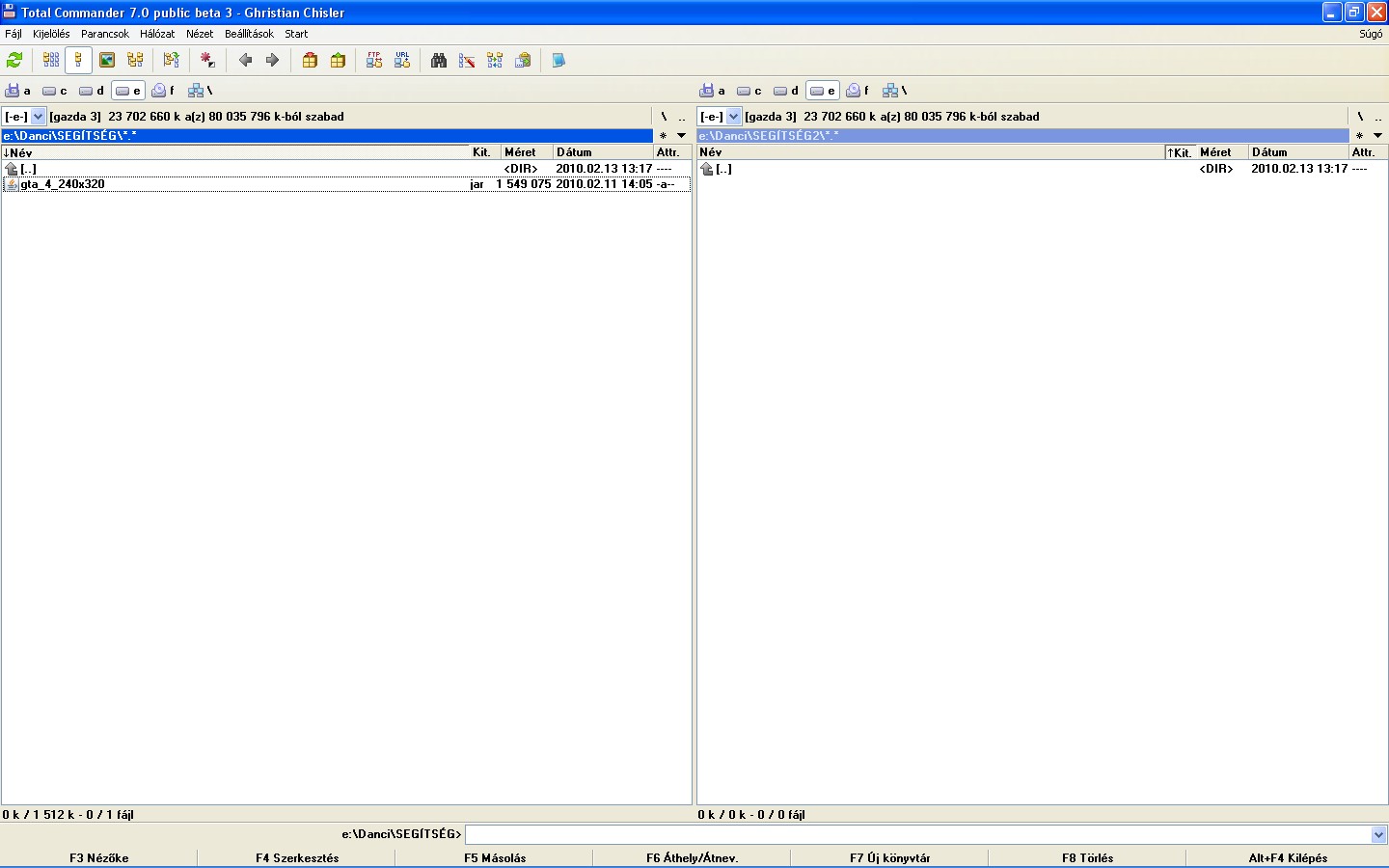Screen dimensions: 1389x868
Task: Open file search with binoculars icon
Action: [x=439, y=60]
